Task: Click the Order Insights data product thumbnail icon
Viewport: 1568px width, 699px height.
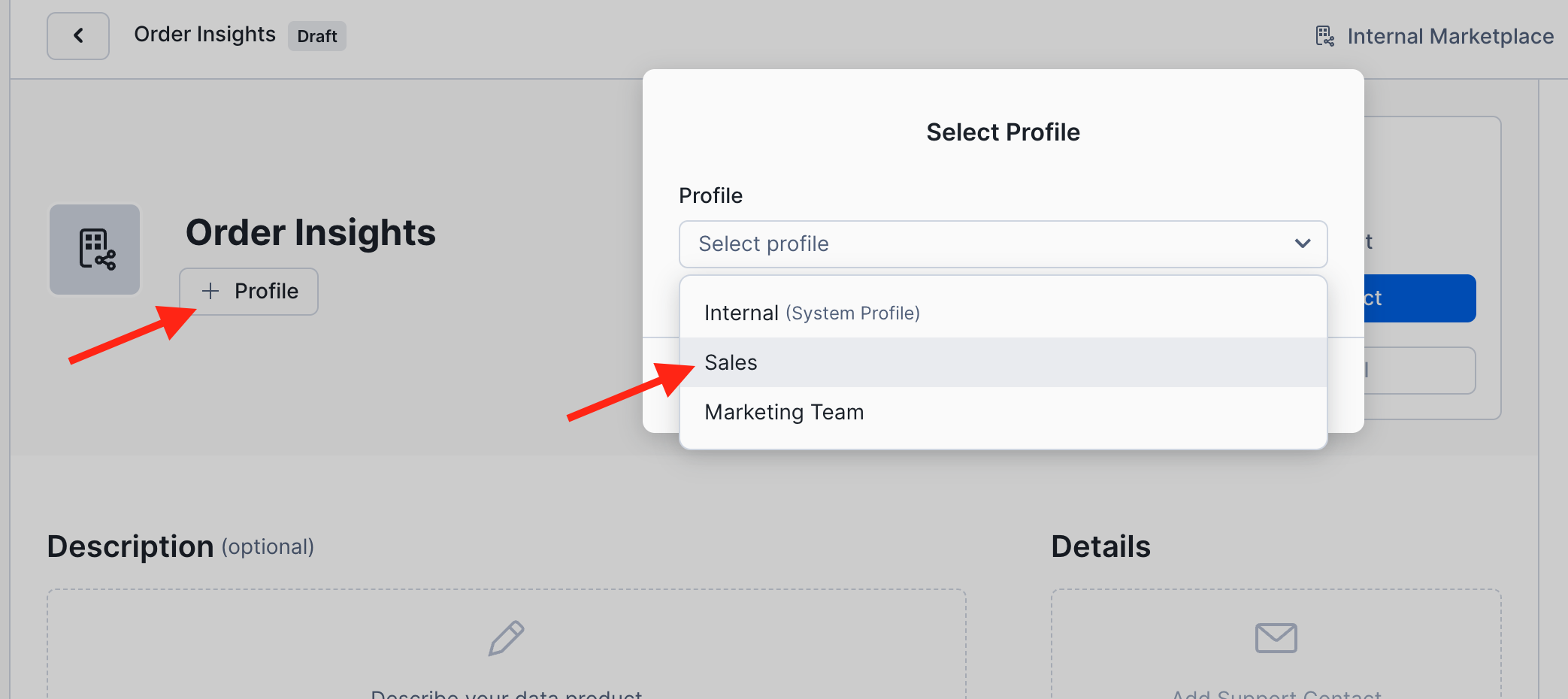Action: (x=95, y=250)
